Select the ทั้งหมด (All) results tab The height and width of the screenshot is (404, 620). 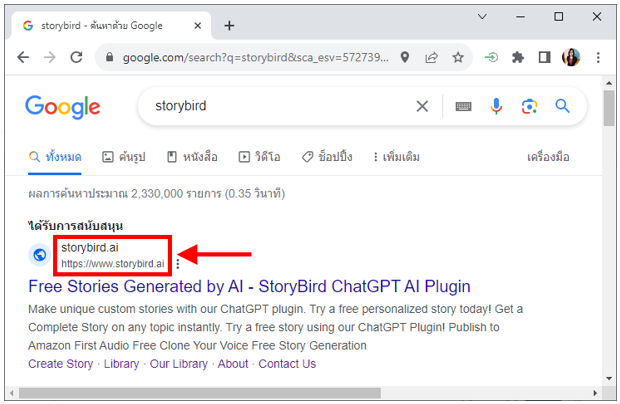click(55, 157)
